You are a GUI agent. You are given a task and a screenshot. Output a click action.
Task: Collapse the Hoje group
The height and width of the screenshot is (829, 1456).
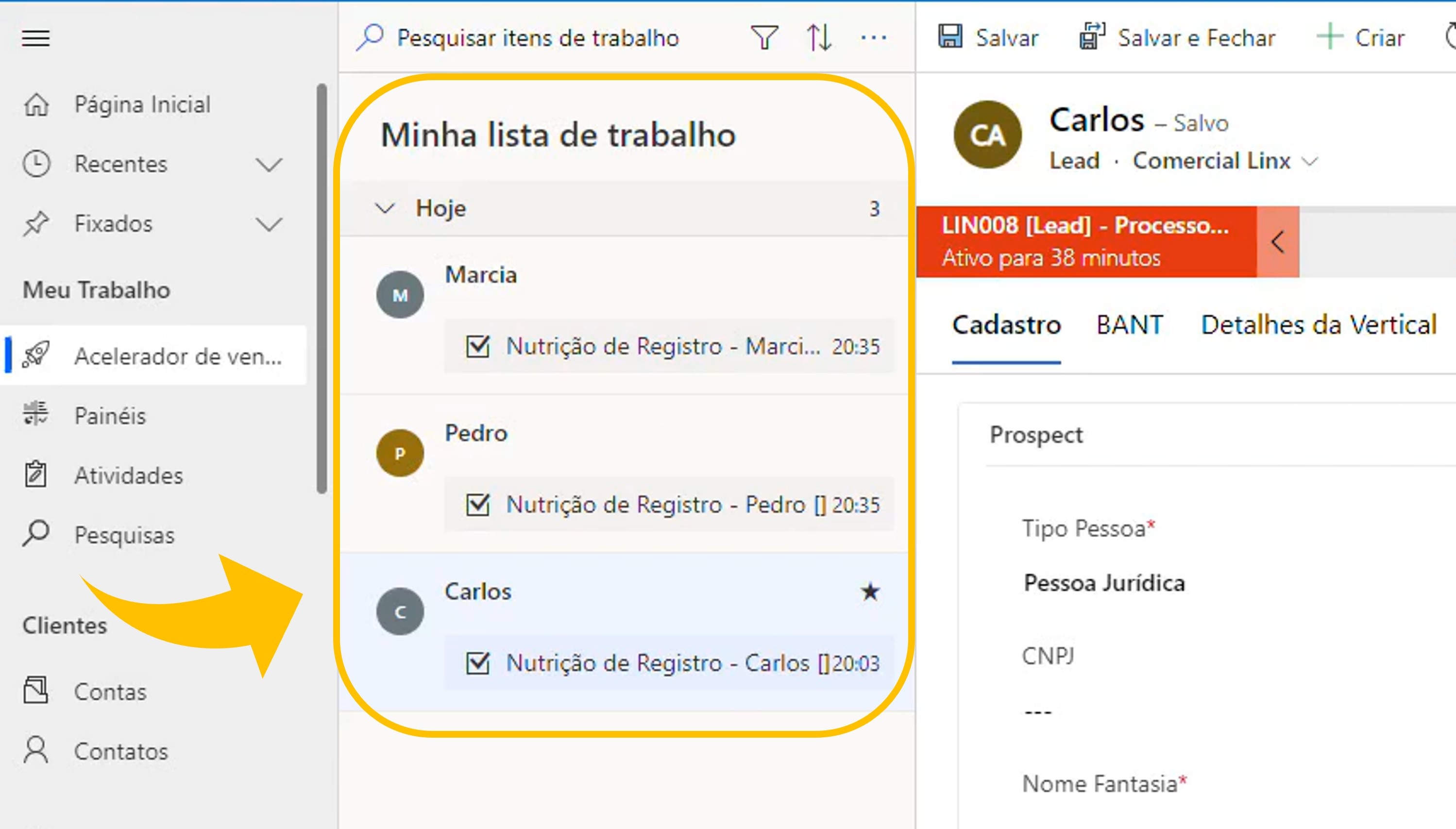click(385, 208)
